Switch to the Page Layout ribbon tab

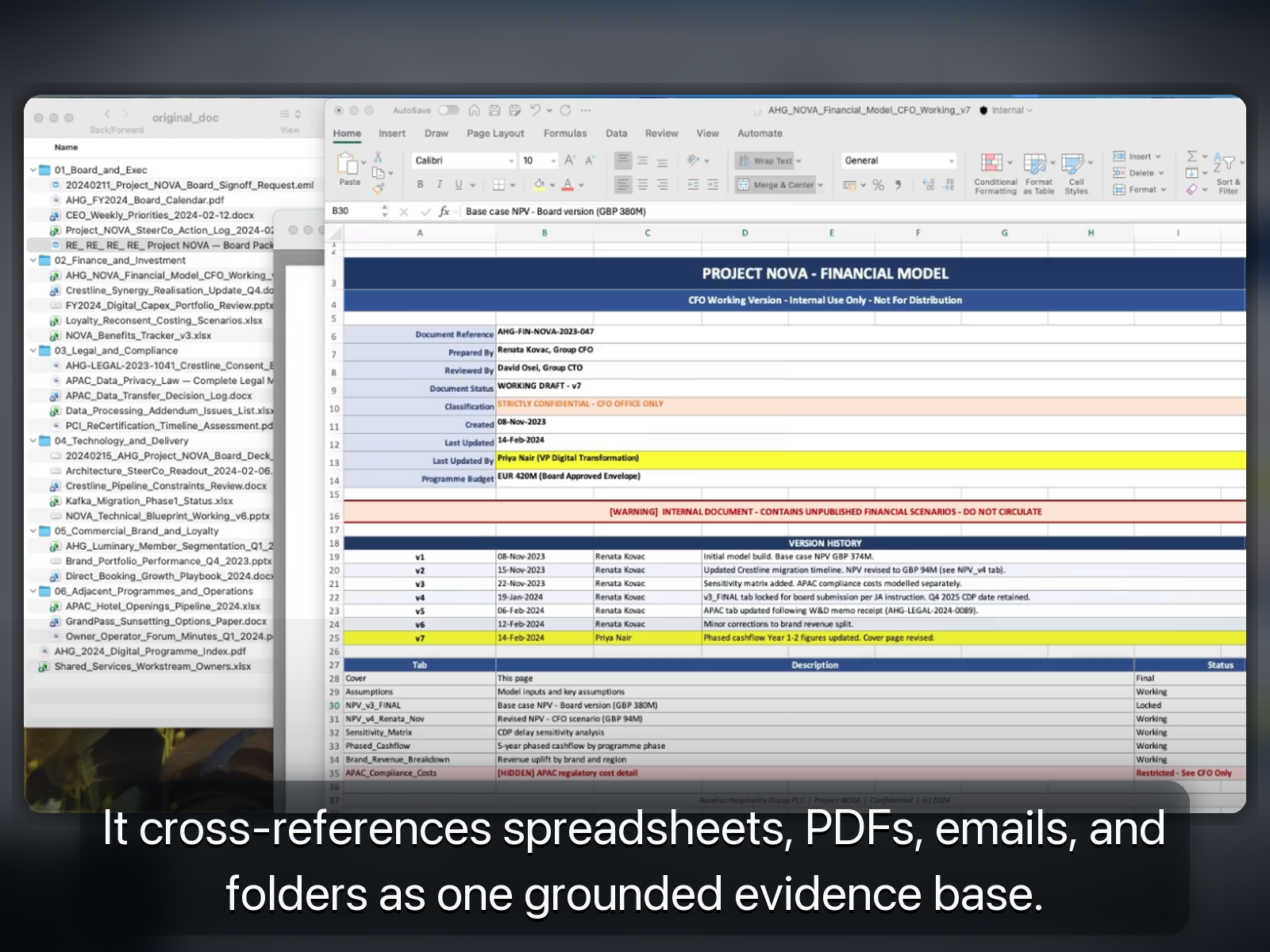pos(495,133)
